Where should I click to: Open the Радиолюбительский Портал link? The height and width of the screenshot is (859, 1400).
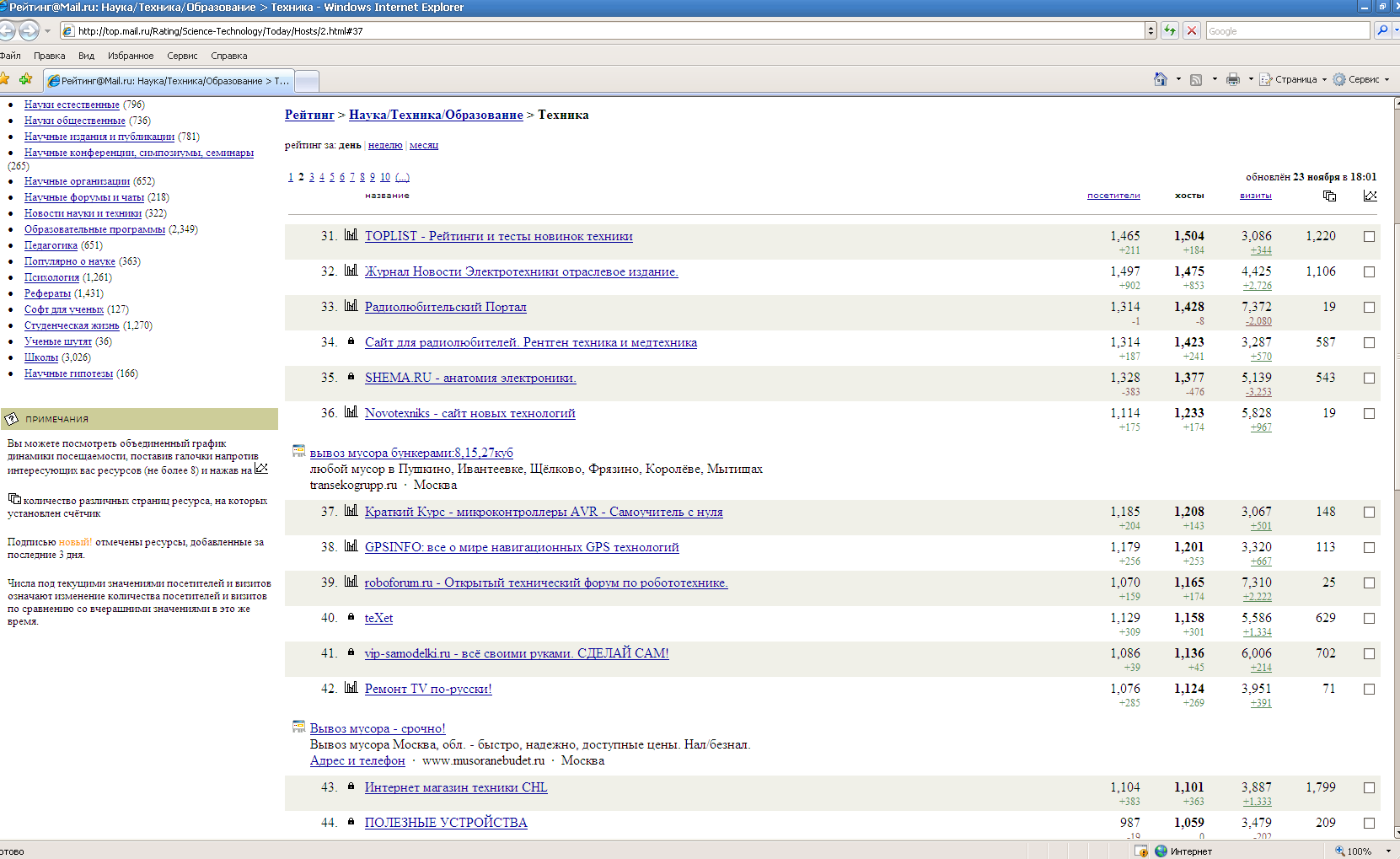(x=445, y=307)
